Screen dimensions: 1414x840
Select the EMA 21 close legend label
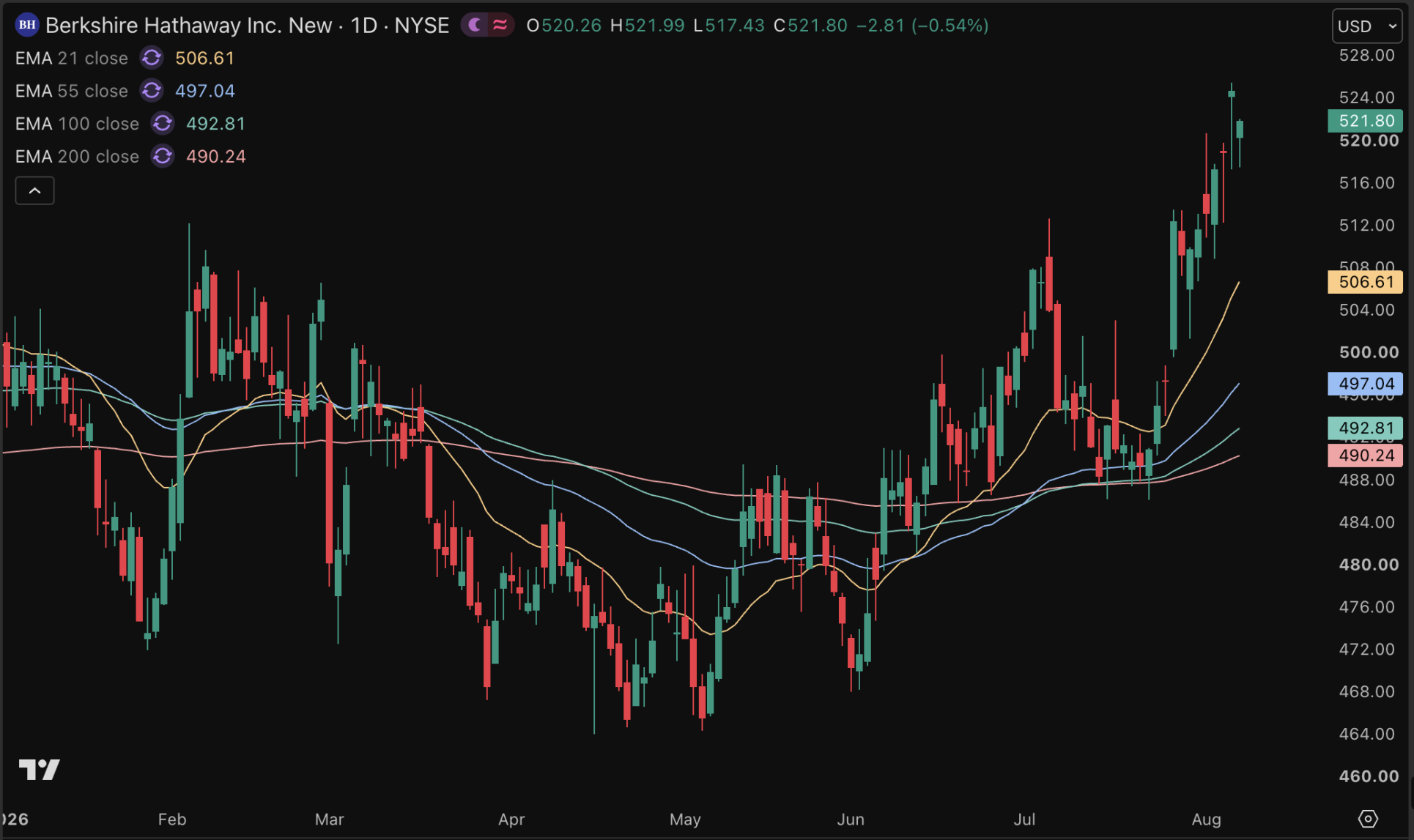72,58
